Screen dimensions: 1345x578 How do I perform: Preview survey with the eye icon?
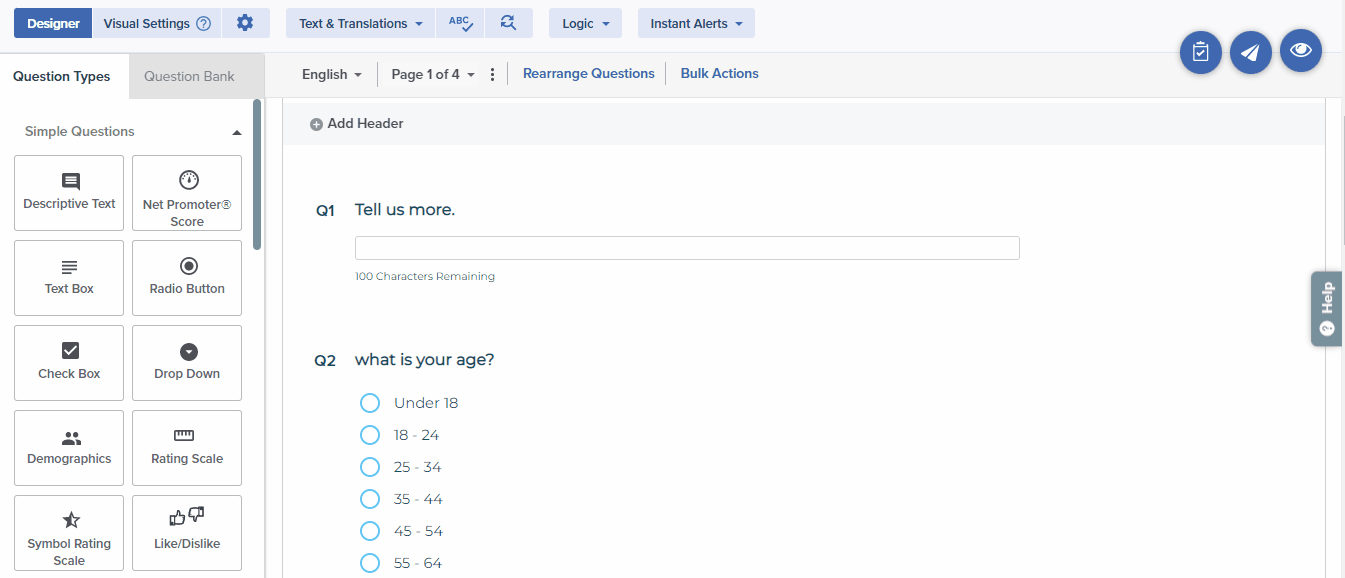(x=1300, y=50)
